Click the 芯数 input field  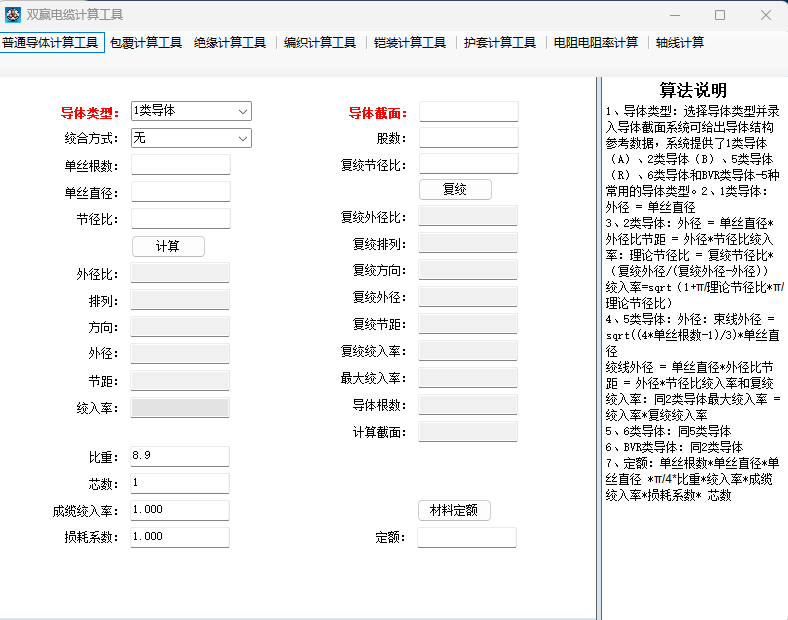click(180, 483)
